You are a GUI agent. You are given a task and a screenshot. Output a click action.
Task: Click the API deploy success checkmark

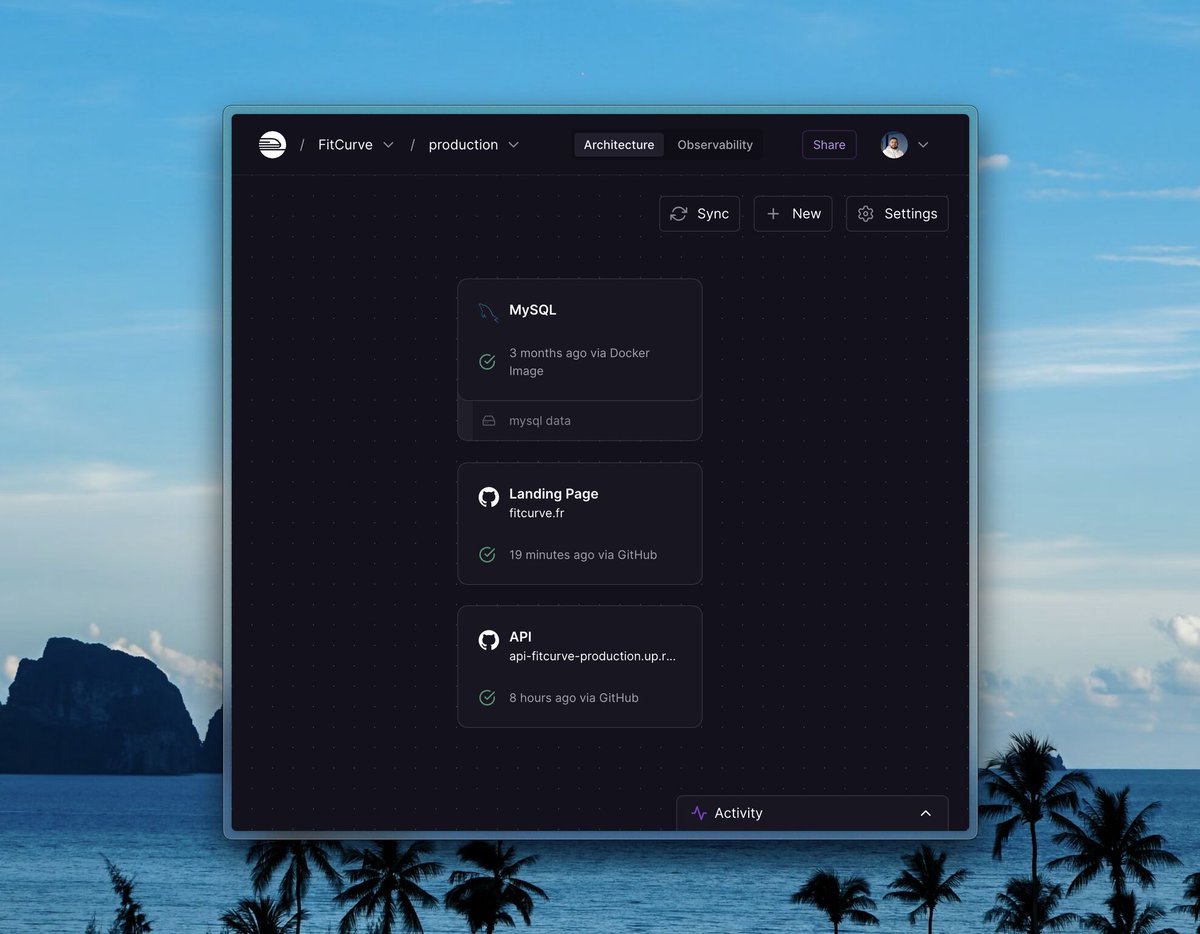[487, 698]
